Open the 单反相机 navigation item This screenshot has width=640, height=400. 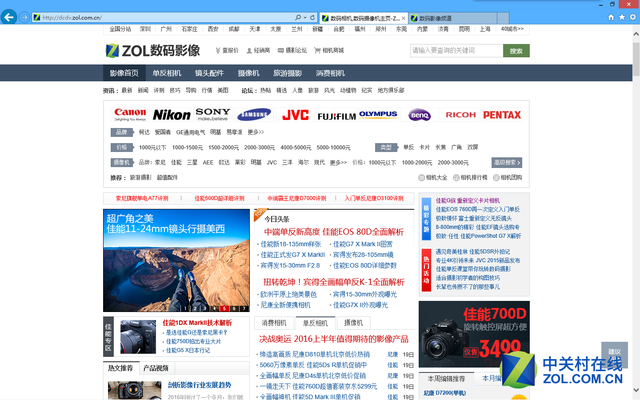pos(167,73)
